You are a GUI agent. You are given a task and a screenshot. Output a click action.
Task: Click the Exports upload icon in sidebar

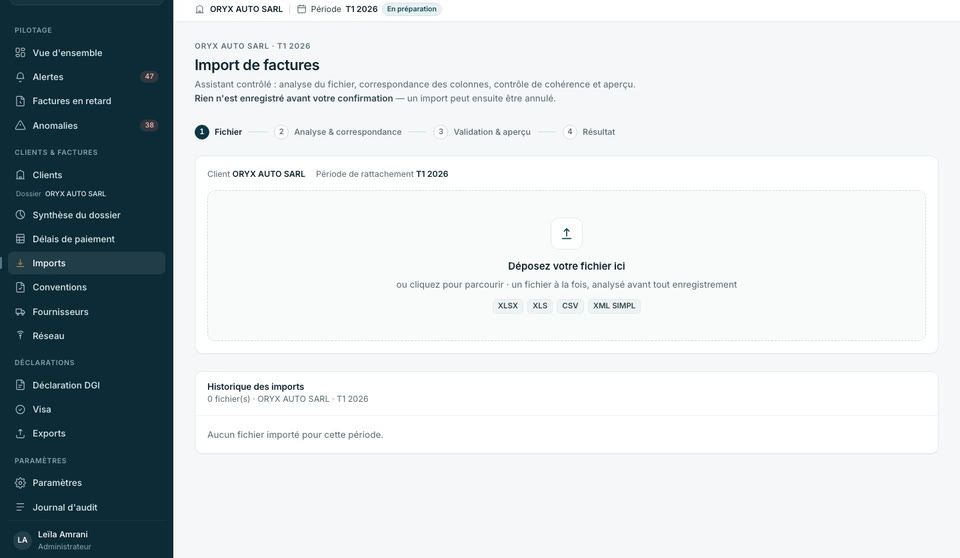[x=20, y=433]
